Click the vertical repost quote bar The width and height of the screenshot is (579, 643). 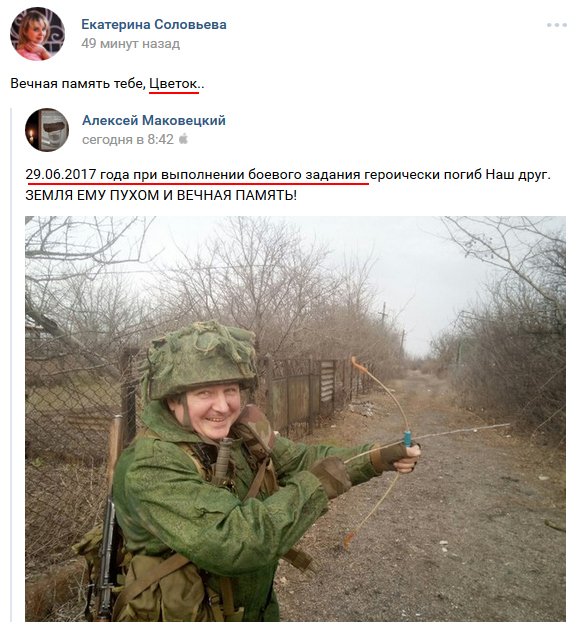click(11, 365)
